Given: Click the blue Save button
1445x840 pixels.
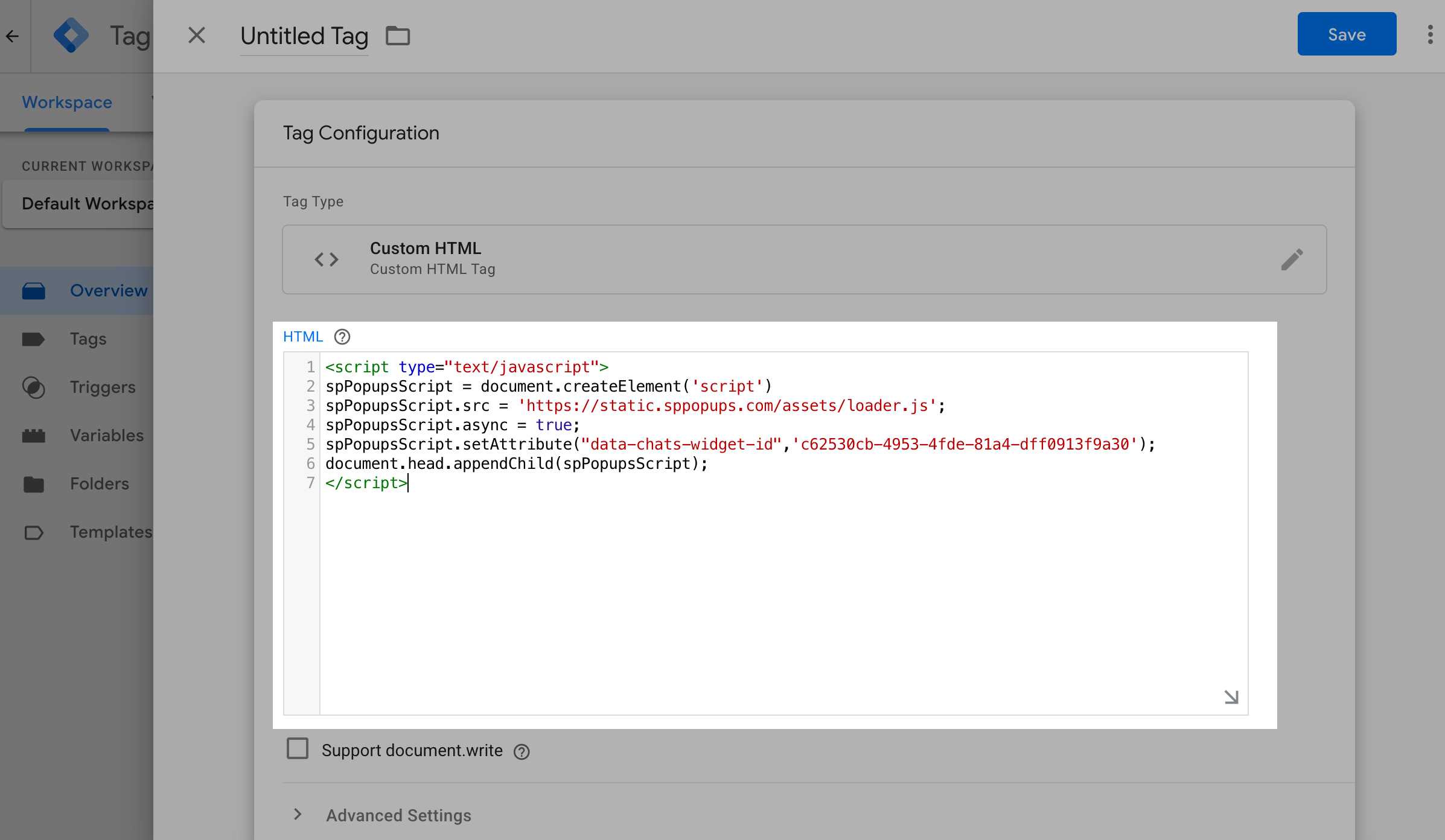Looking at the screenshot, I should pyautogui.click(x=1347, y=34).
